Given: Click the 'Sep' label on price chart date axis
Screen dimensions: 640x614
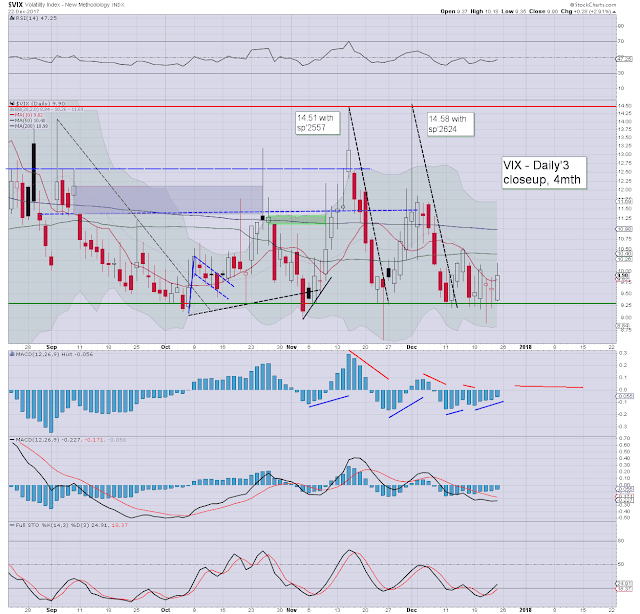Looking at the screenshot, I should pyautogui.click(x=52, y=347).
